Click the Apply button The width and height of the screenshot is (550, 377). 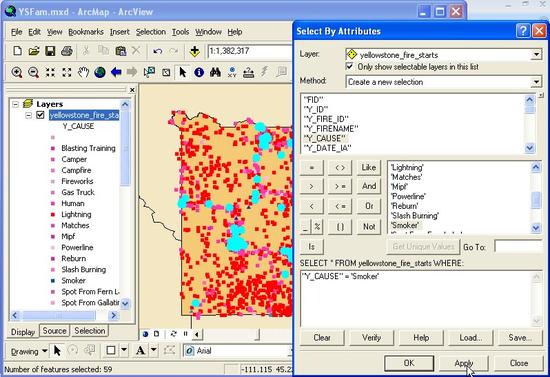point(464,363)
